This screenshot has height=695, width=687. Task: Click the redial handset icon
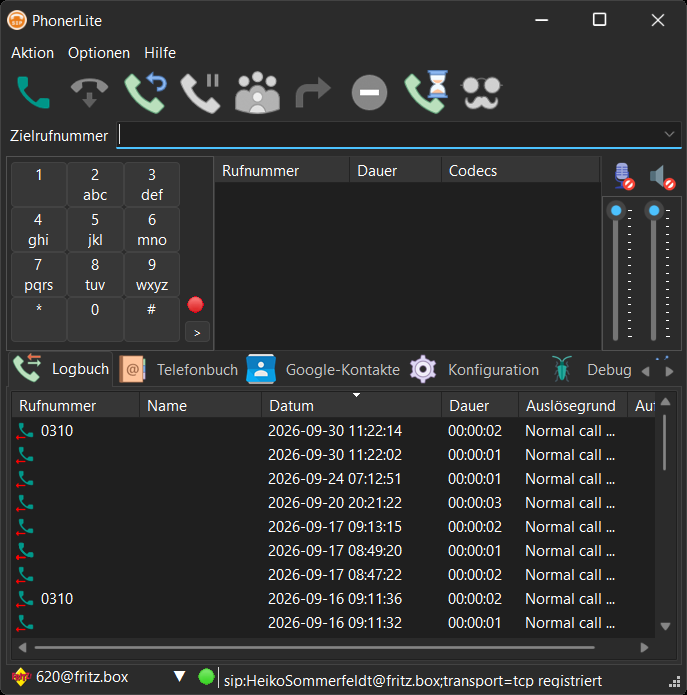(145, 92)
